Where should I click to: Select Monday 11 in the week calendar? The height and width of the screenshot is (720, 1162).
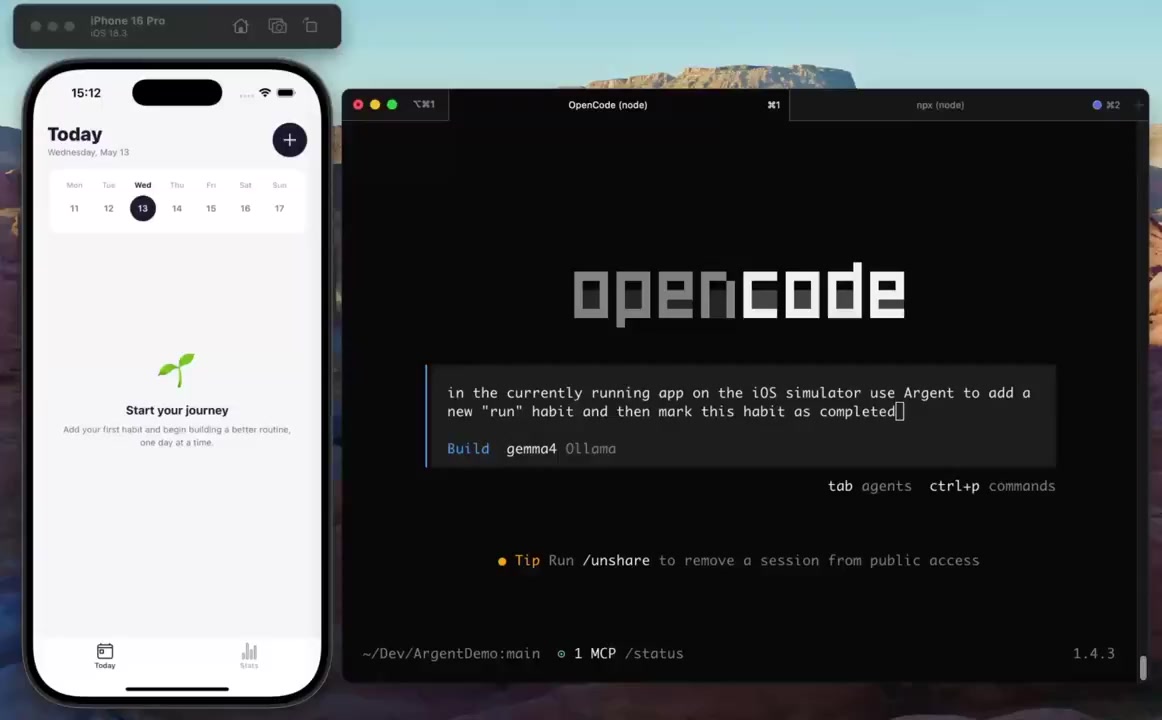coord(74,208)
